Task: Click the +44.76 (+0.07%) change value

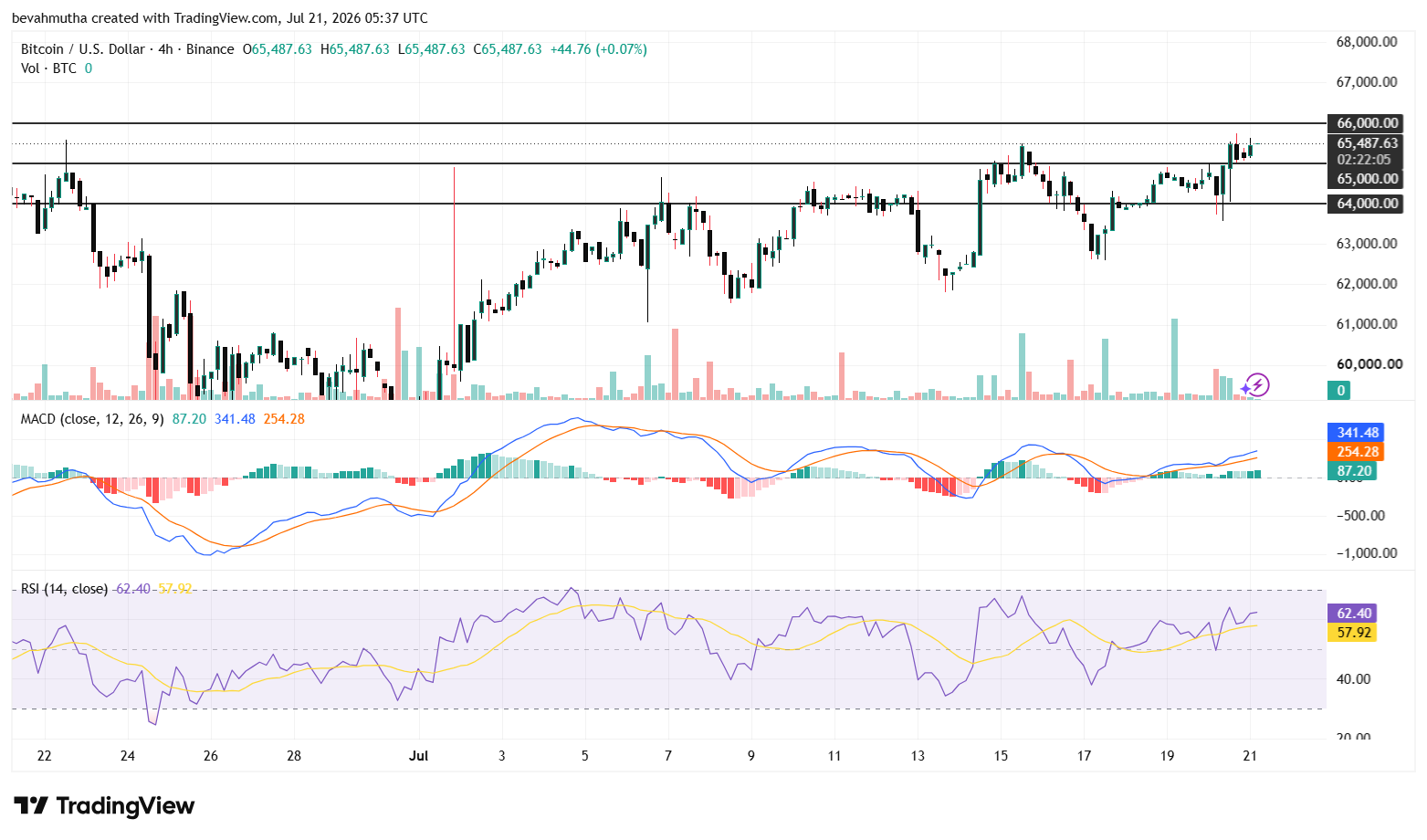Action: click(598, 49)
